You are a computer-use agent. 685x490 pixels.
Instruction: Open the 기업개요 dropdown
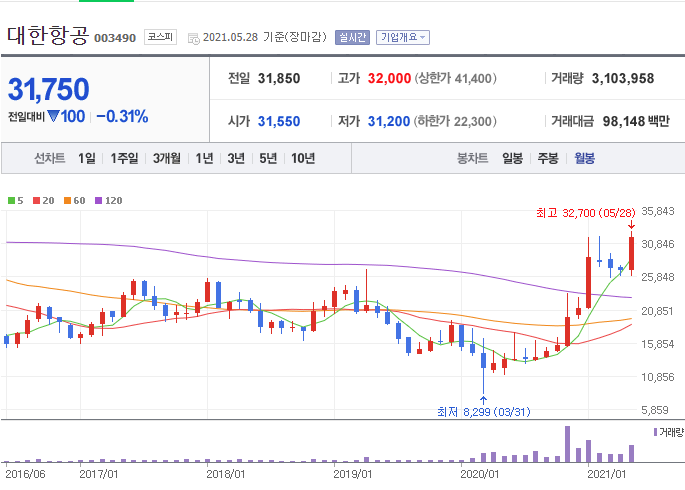(403, 37)
